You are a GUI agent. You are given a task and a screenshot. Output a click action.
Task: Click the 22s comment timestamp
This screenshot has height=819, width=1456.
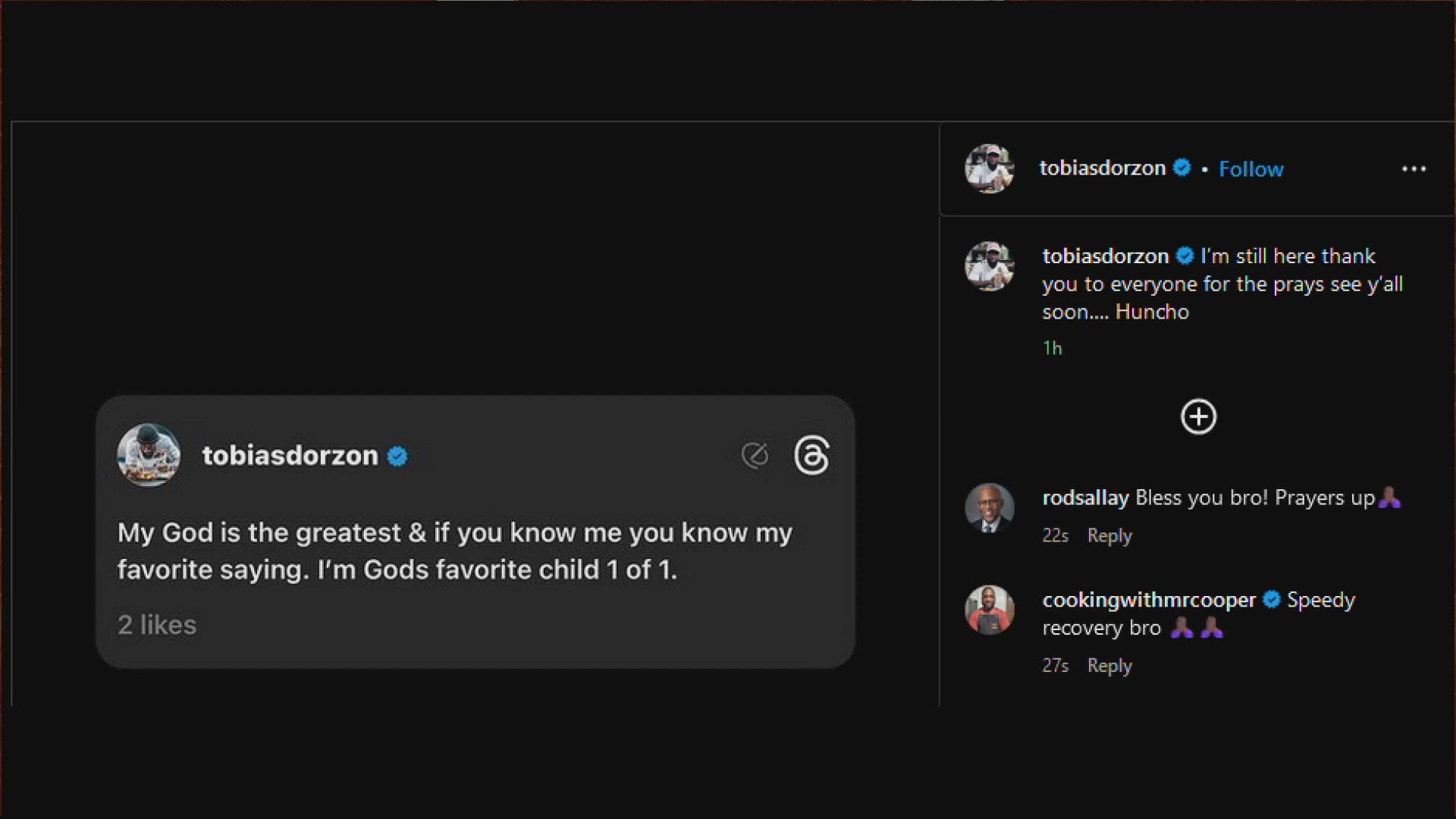coord(1055,535)
